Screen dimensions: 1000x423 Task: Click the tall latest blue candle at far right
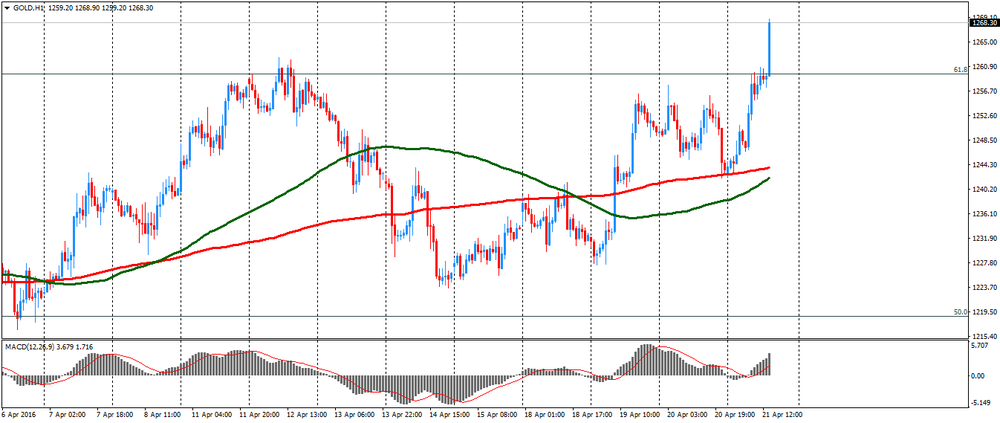(769, 46)
